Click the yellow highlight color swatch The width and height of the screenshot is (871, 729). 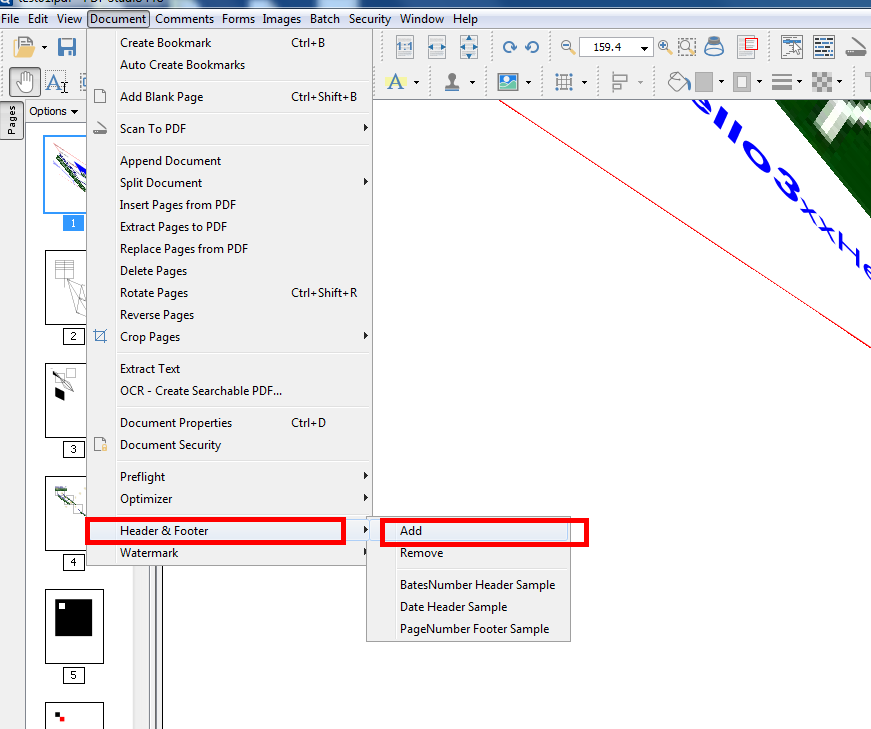click(396, 81)
